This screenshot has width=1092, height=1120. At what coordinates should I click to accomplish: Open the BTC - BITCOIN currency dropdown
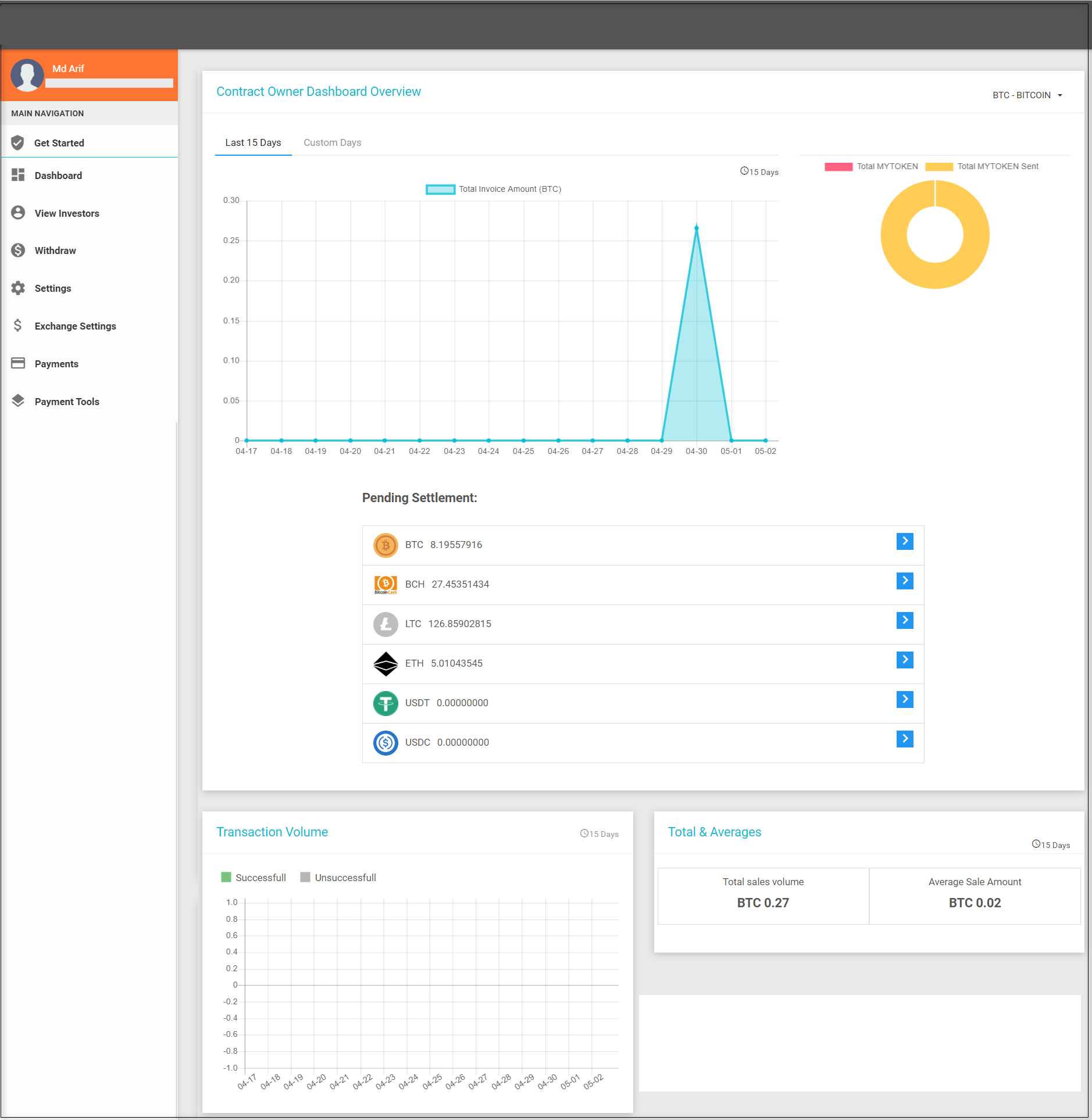tap(1027, 95)
